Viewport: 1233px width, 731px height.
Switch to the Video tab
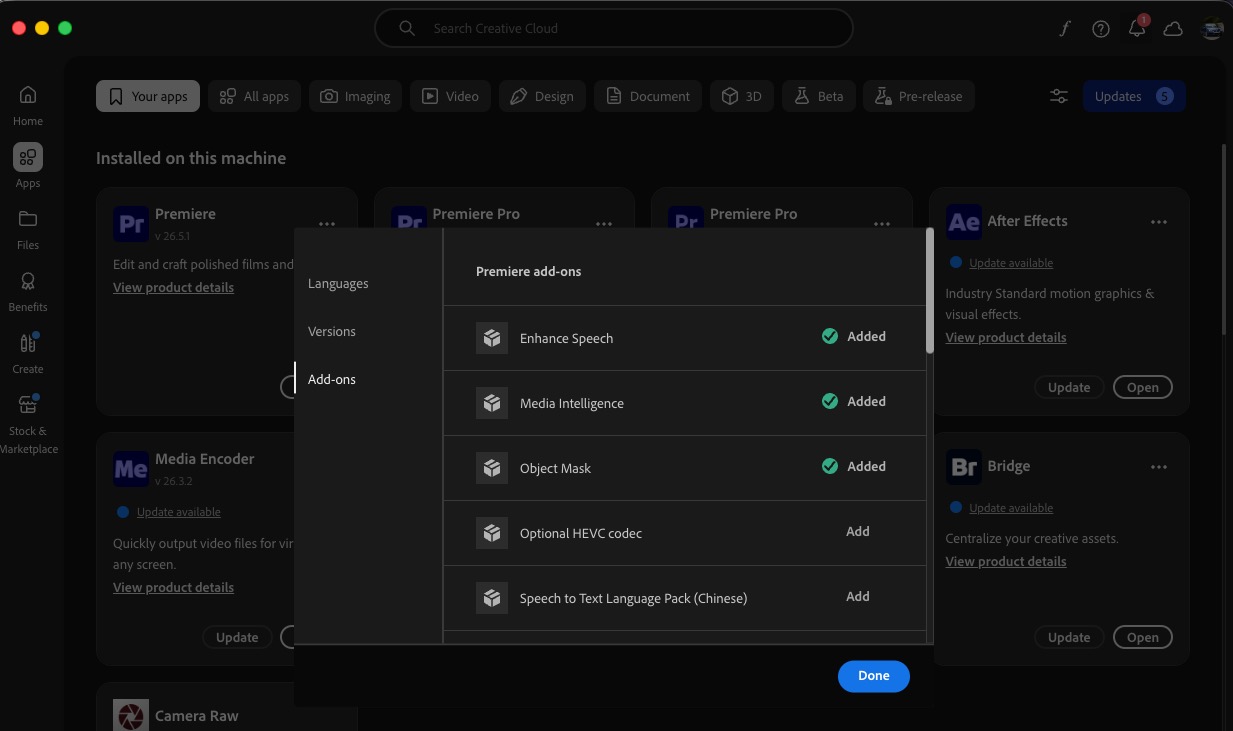[450, 96]
